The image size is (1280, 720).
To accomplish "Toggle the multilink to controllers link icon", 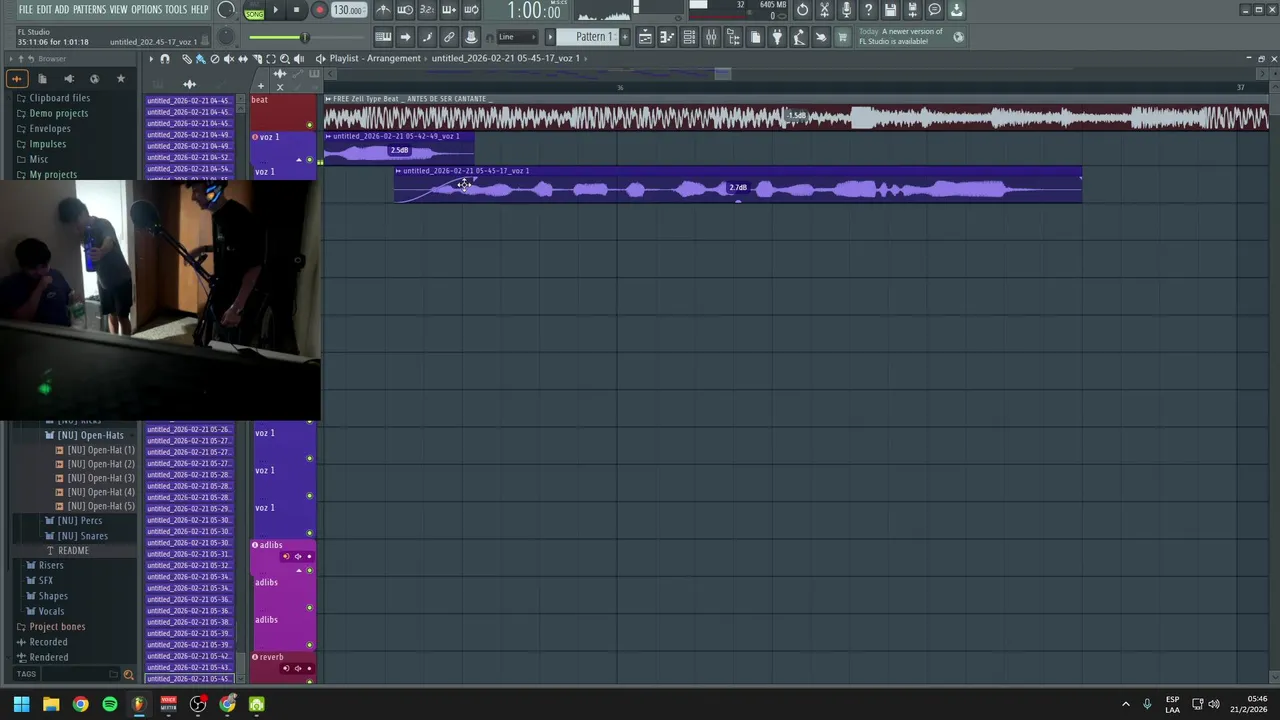I will pos(449,37).
